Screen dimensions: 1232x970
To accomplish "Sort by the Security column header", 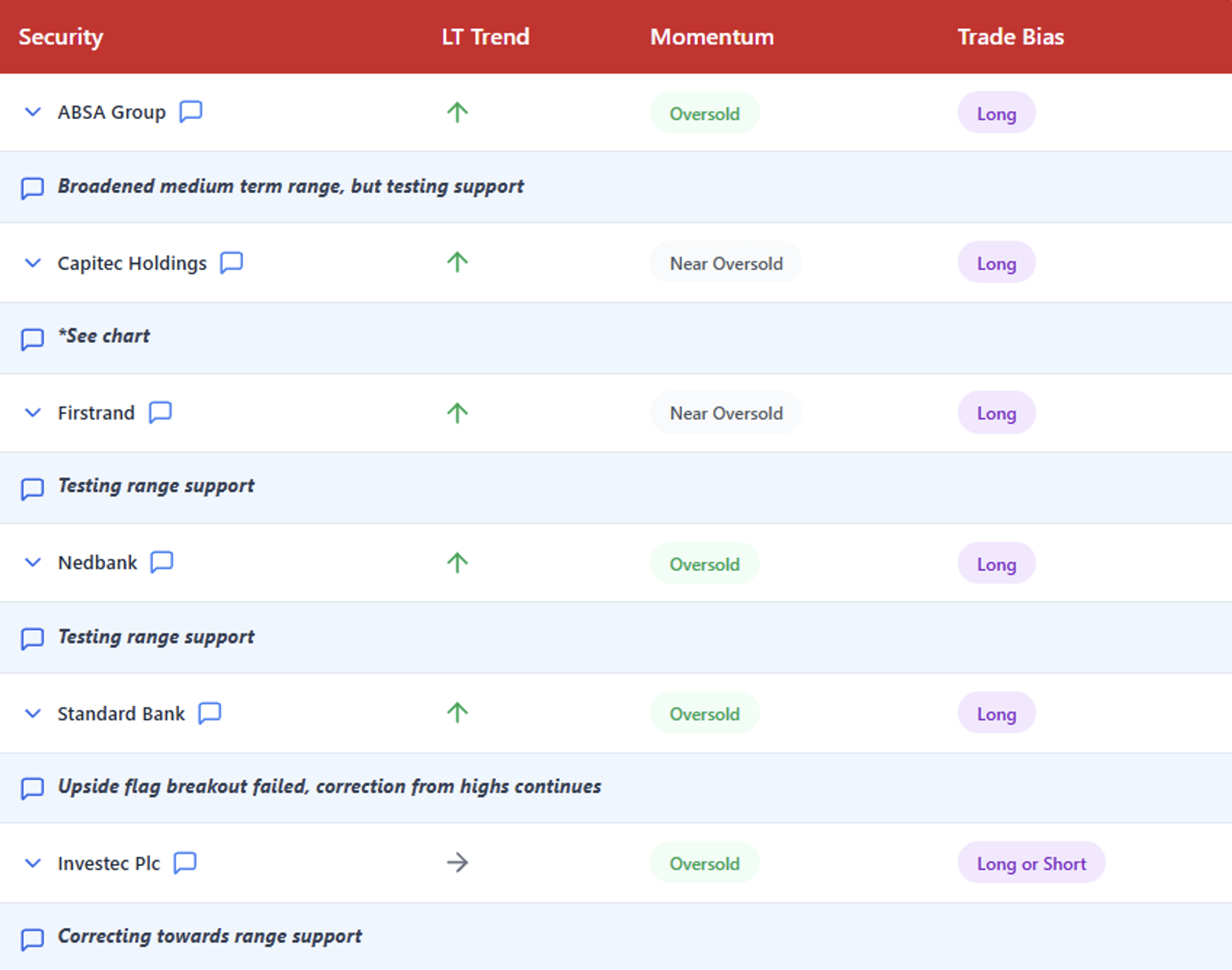I will point(61,37).
